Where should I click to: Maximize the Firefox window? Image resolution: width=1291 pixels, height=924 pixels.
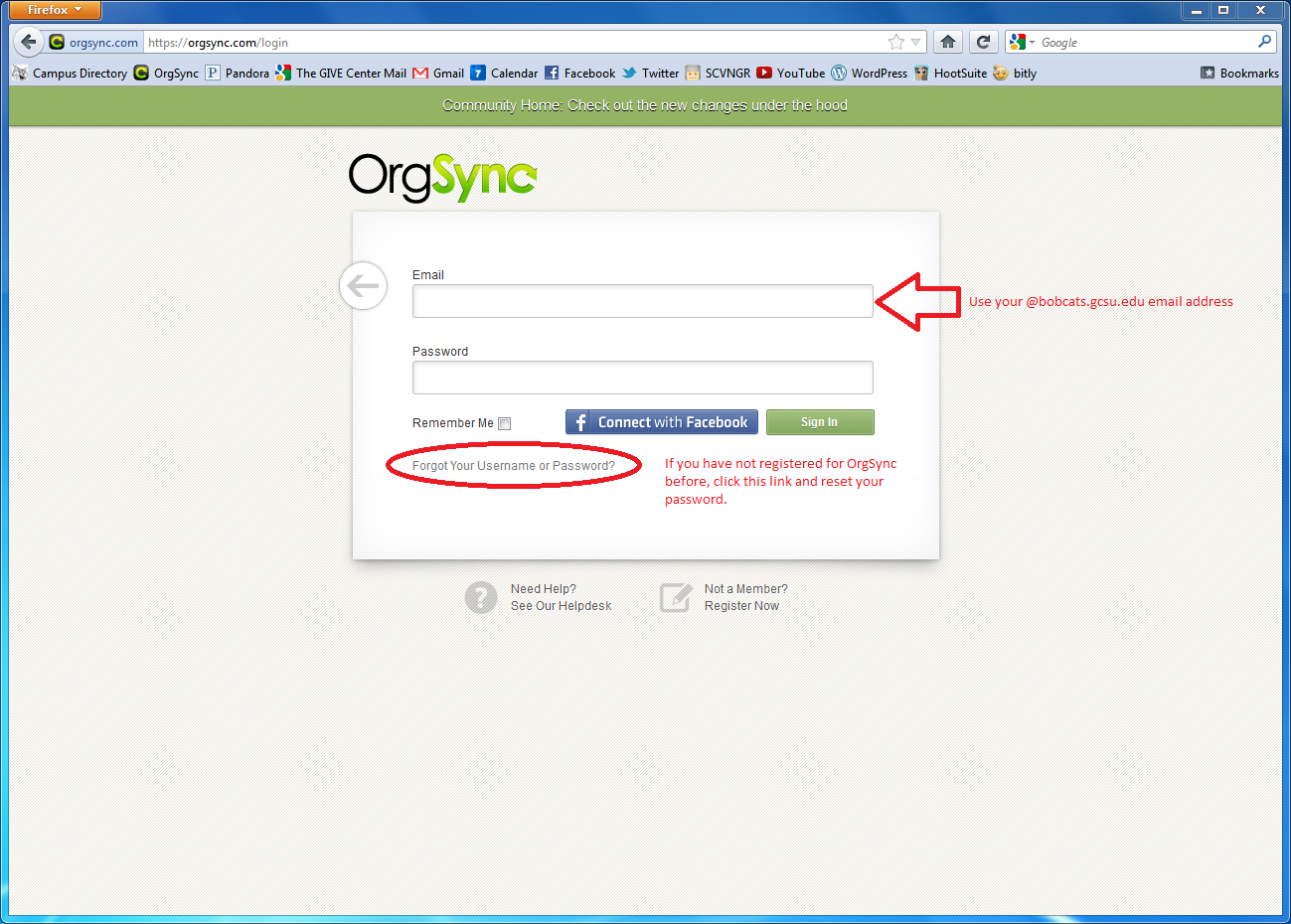(1223, 10)
